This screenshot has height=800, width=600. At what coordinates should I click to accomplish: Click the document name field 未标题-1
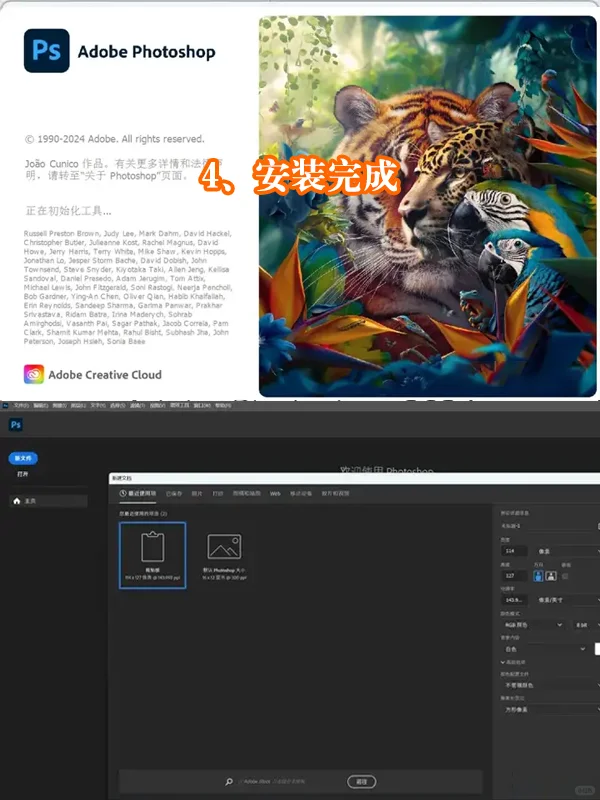547,526
